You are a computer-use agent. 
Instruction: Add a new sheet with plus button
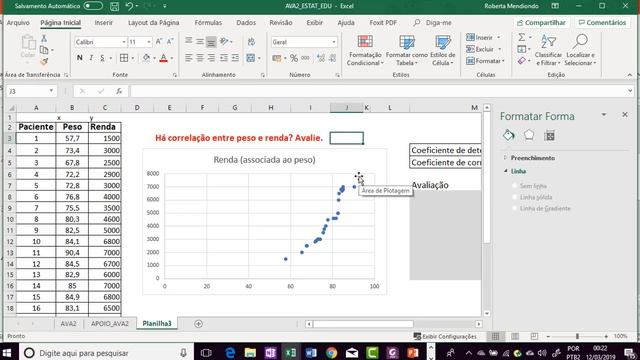click(x=198, y=324)
